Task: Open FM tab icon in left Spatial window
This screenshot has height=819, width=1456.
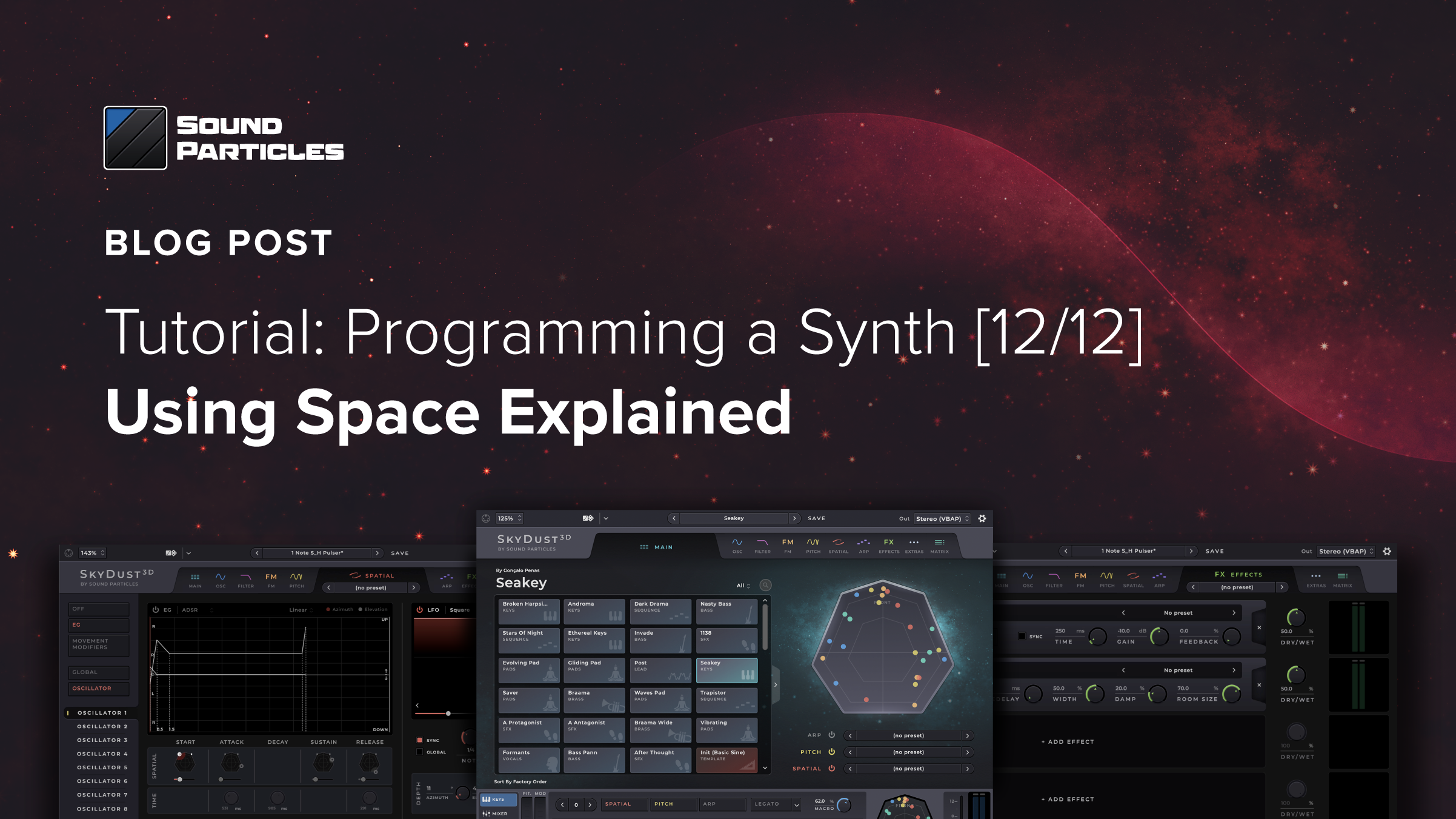Action: 271,580
